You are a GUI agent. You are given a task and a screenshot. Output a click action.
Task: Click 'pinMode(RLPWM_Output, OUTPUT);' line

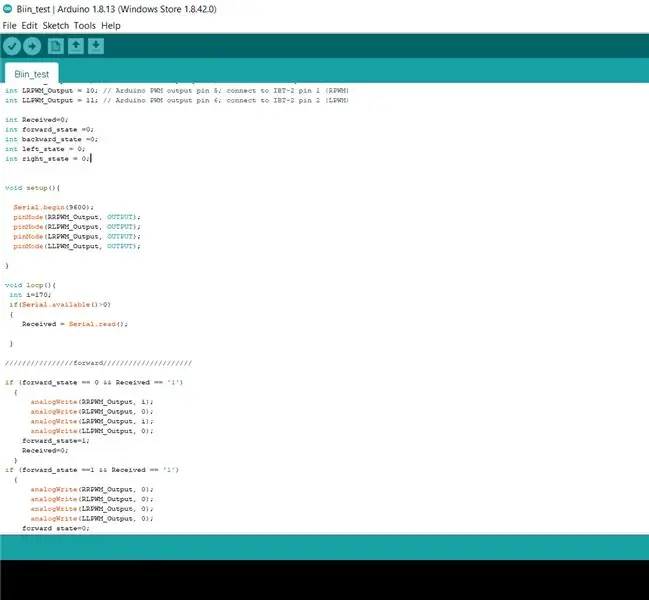77,227
